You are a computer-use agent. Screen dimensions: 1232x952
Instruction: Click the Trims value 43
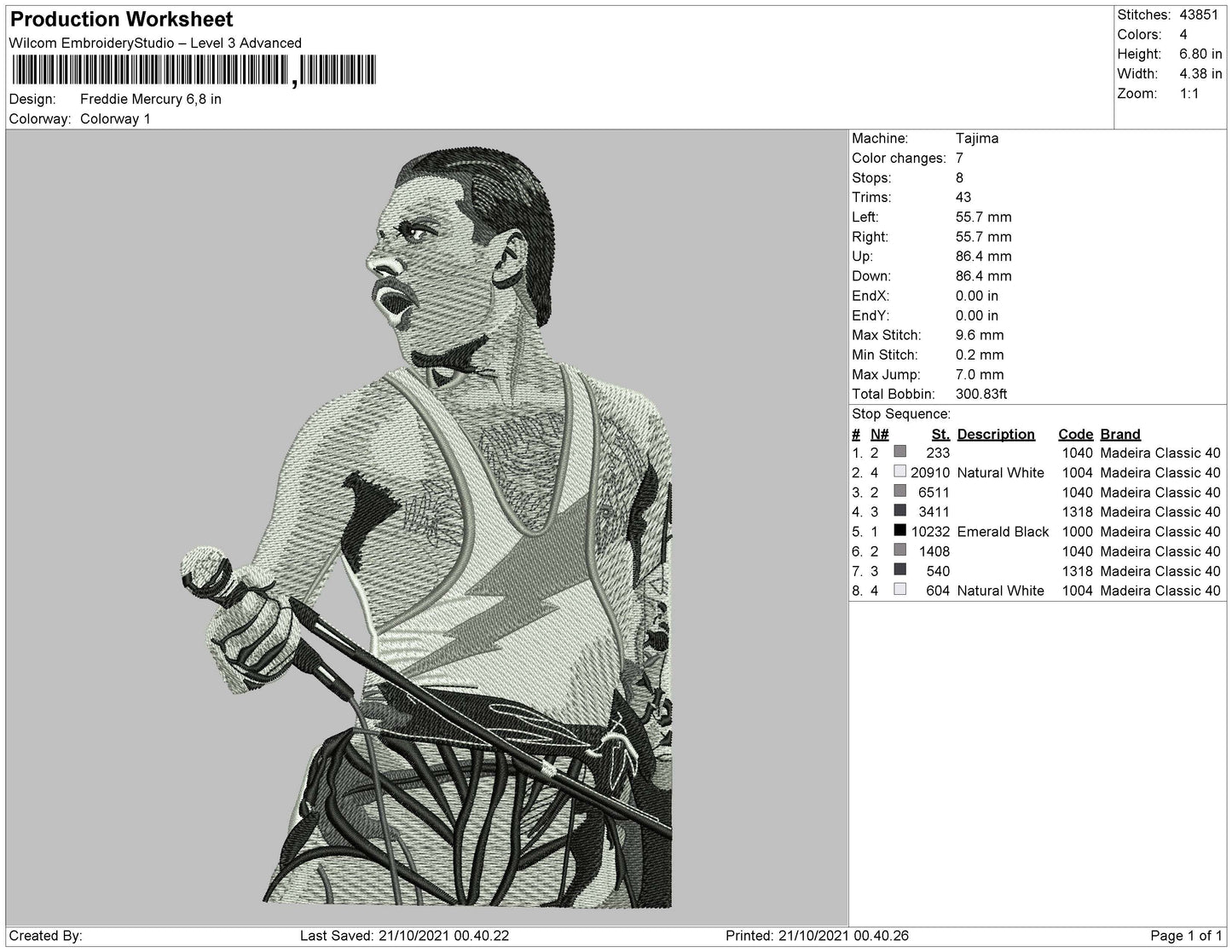(963, 197)
